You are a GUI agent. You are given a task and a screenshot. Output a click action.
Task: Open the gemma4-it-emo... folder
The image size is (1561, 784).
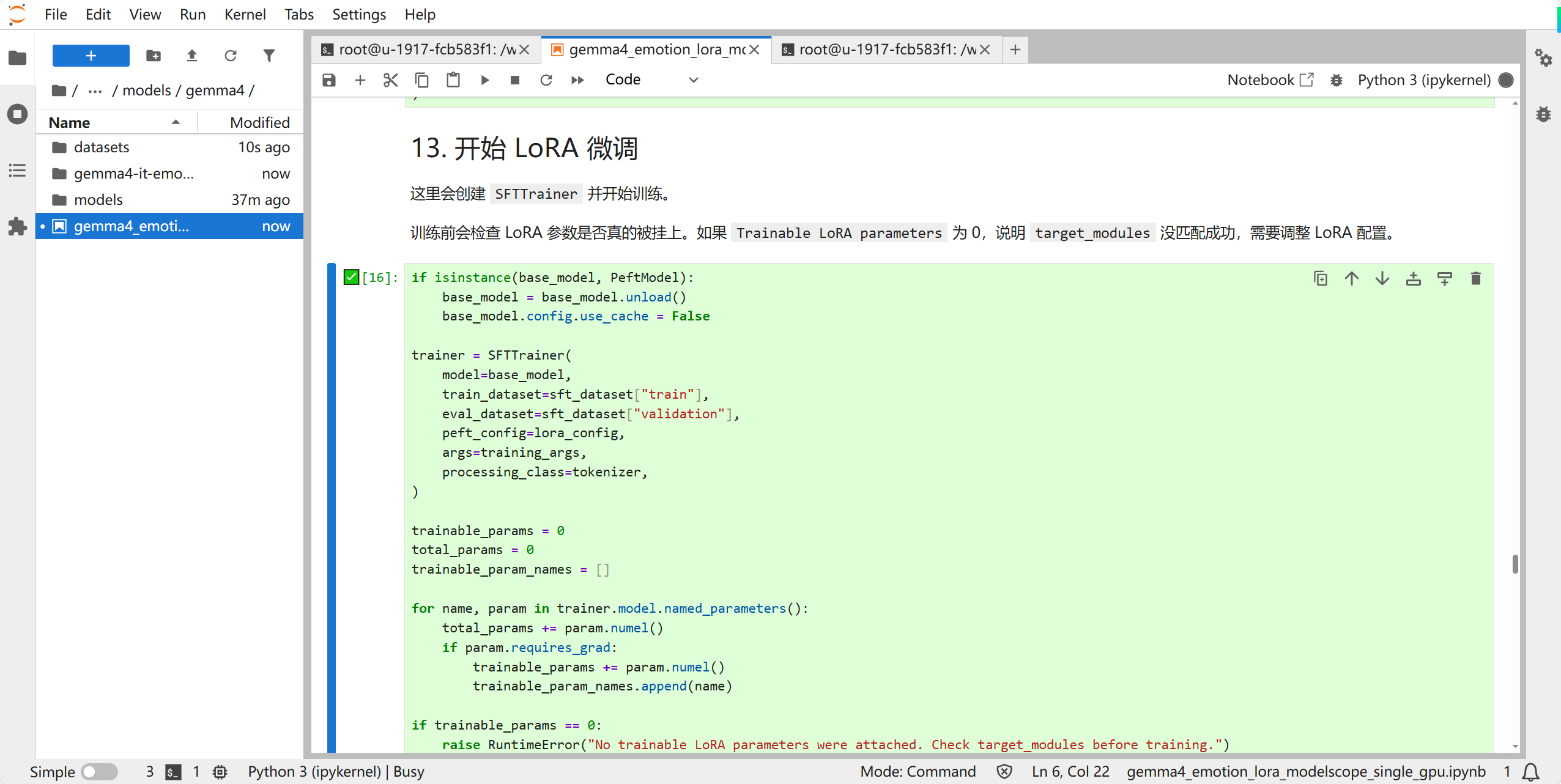tap(169, 174)
